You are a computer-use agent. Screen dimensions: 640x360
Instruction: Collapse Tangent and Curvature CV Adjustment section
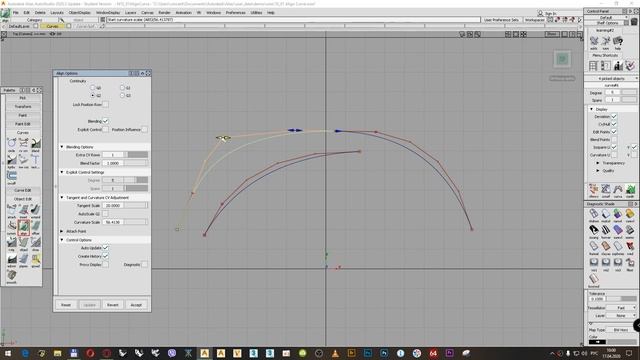[x=62, y=198]
